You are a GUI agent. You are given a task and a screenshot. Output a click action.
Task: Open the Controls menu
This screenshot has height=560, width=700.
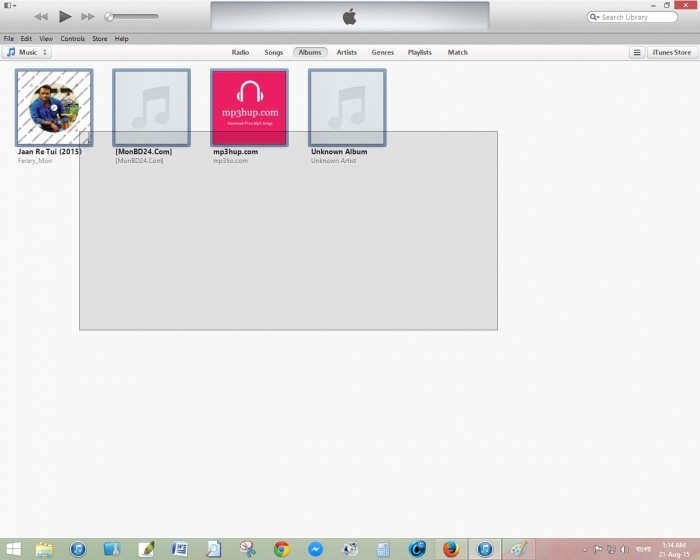point(72,39)
